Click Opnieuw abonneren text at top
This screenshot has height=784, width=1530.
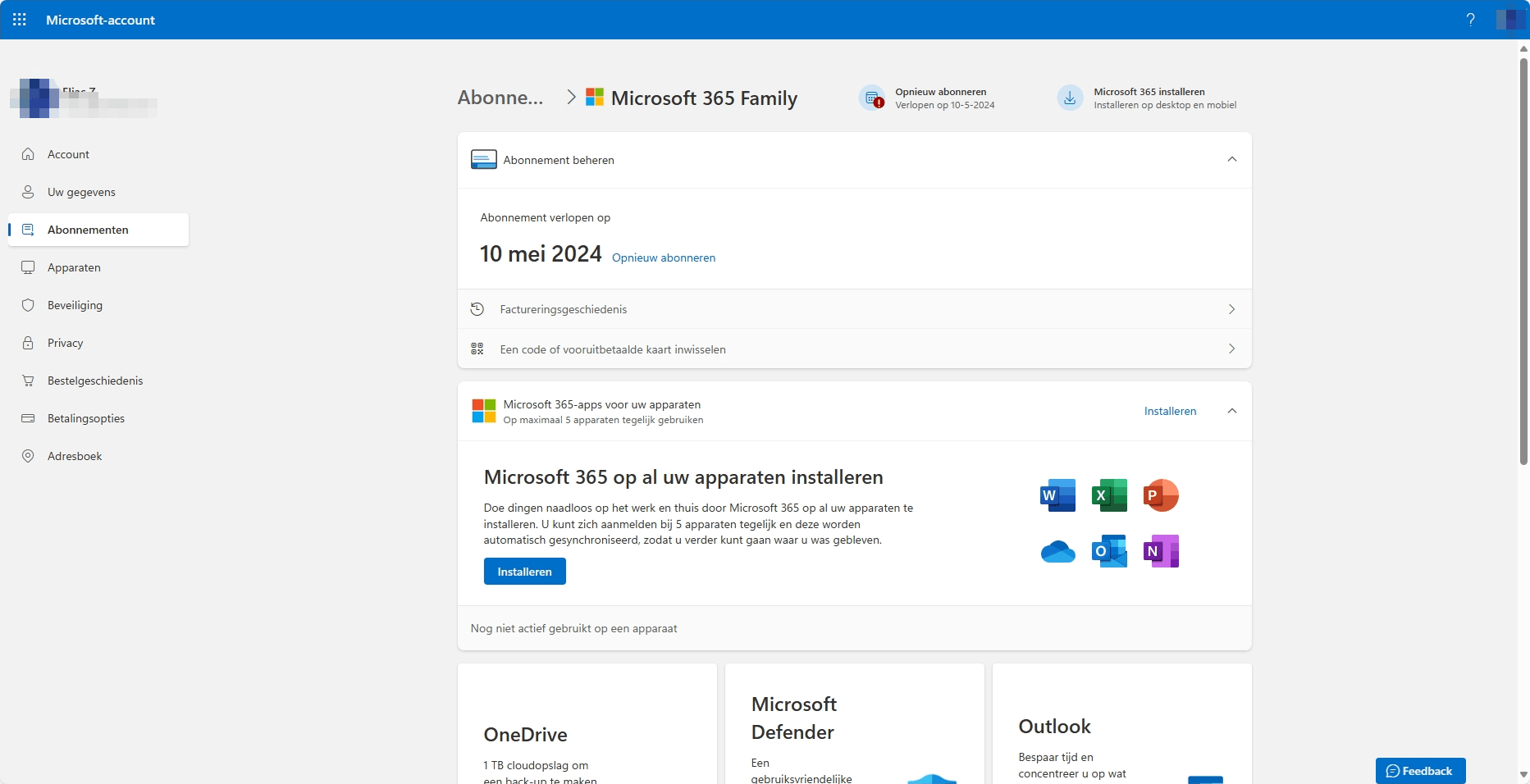pyautogui.click(x=941, y=92)
